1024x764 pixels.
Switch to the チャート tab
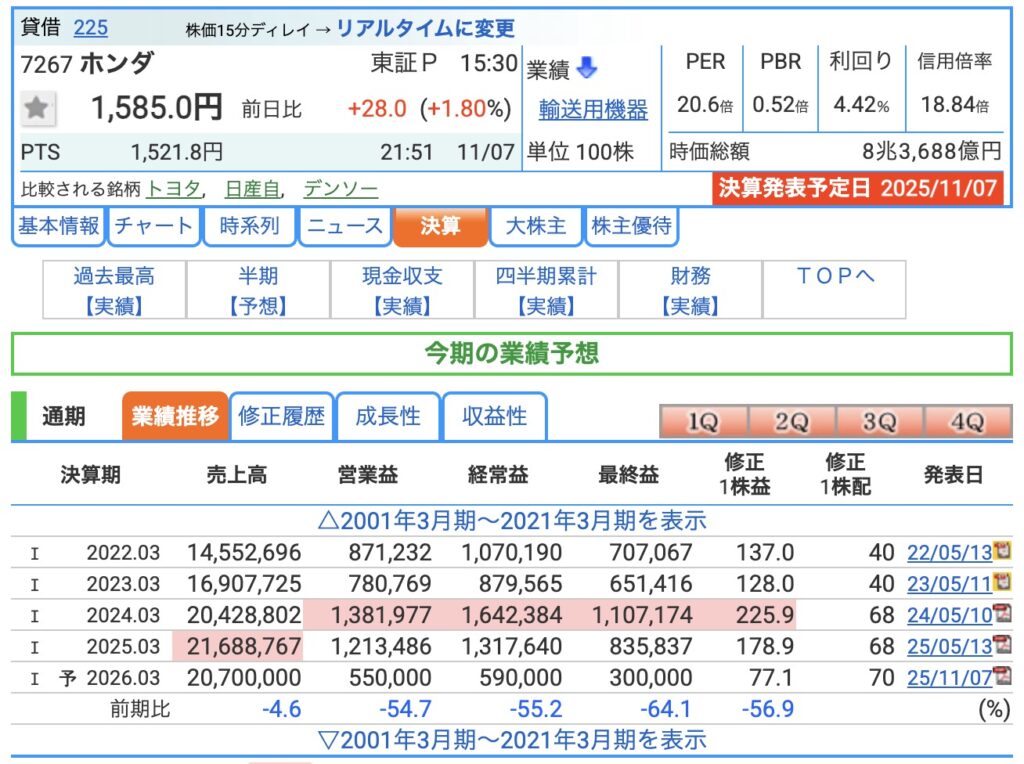click(153, 226)
